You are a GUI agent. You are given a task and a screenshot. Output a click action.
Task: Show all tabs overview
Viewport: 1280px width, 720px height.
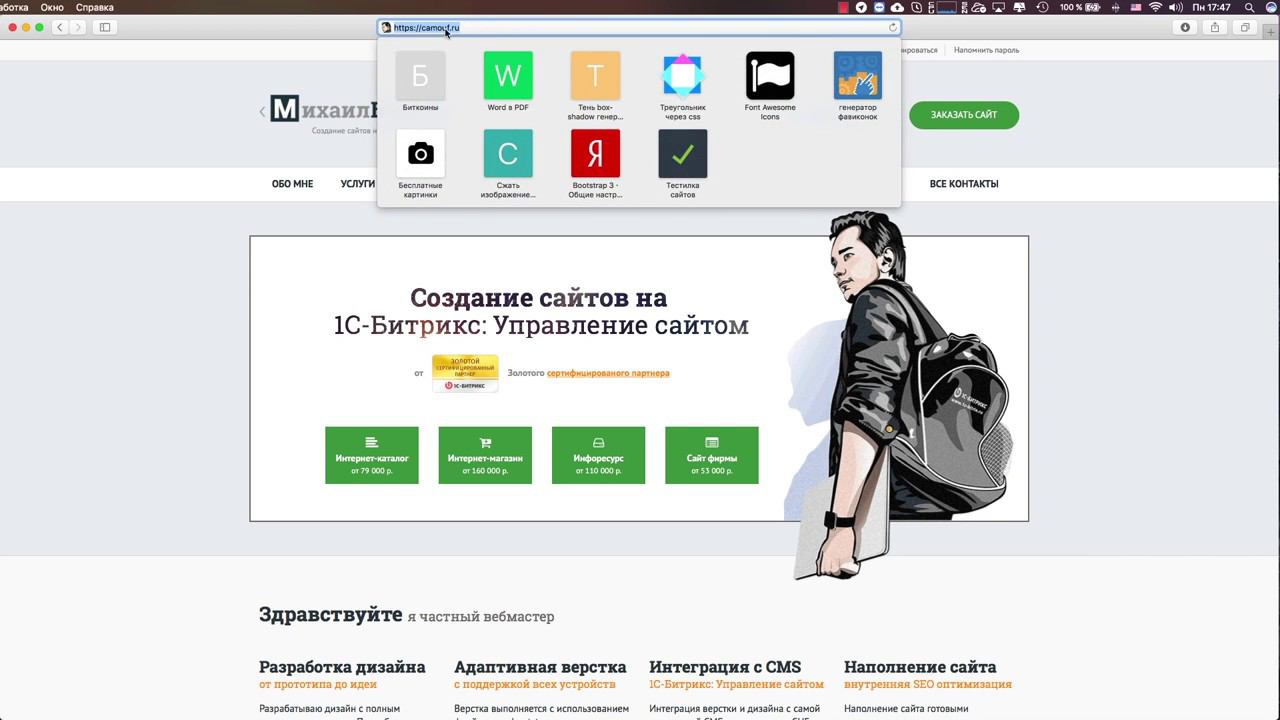click(1245, 27)
